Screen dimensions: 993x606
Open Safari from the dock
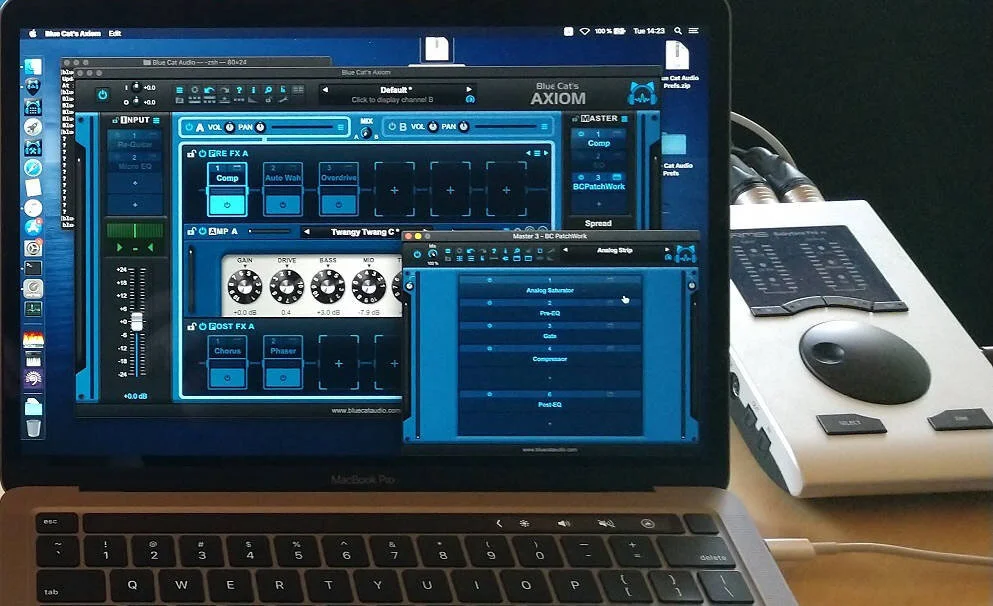33,168
